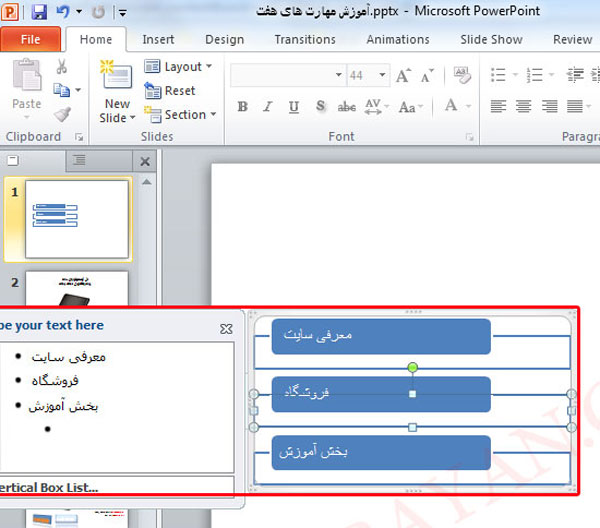Select slide 1 thumbnail
Image resolution: width=600 pixels, height=528 pixels.
[77, 218]
